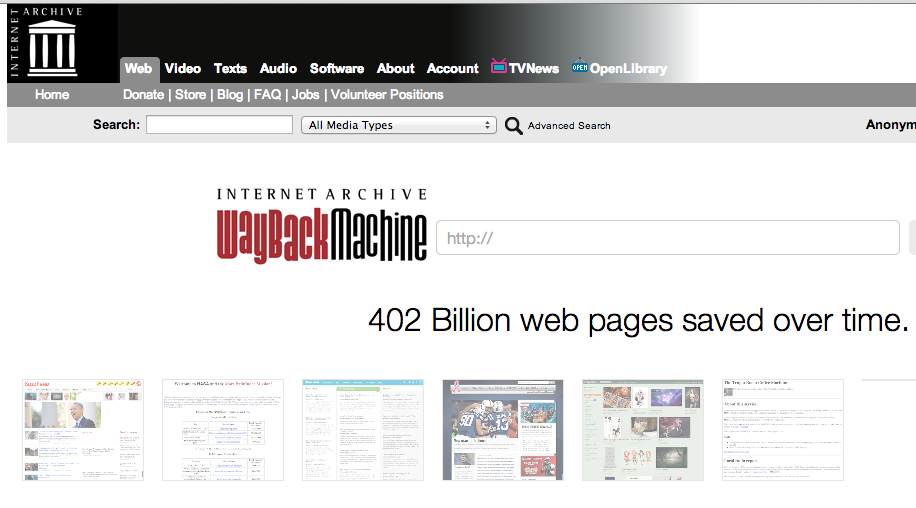
Task: Click the Jobs link
Action: tap(306, 95)
